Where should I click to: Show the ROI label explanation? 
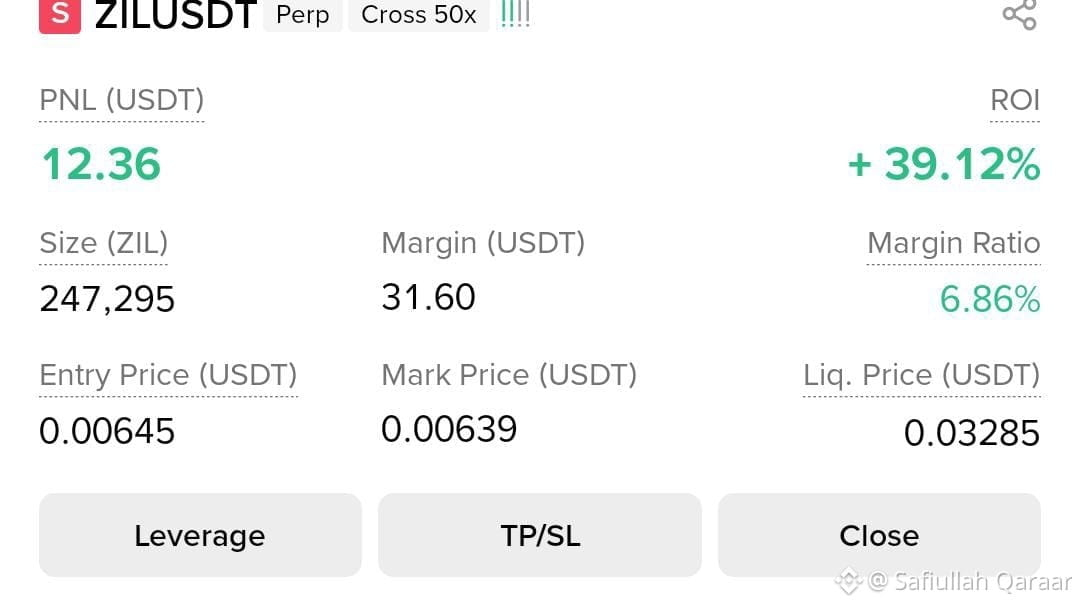tap(1015, 101)
